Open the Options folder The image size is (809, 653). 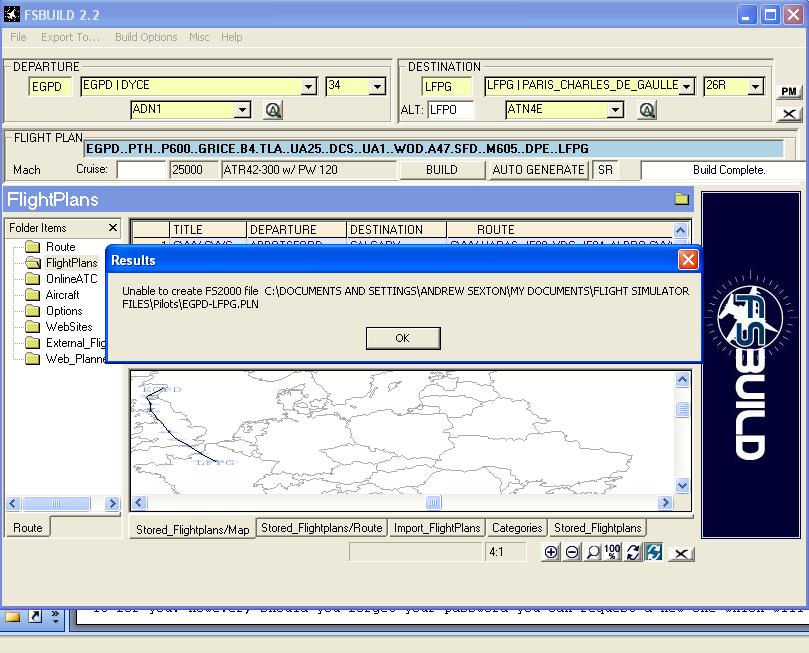tap(54, 311)
